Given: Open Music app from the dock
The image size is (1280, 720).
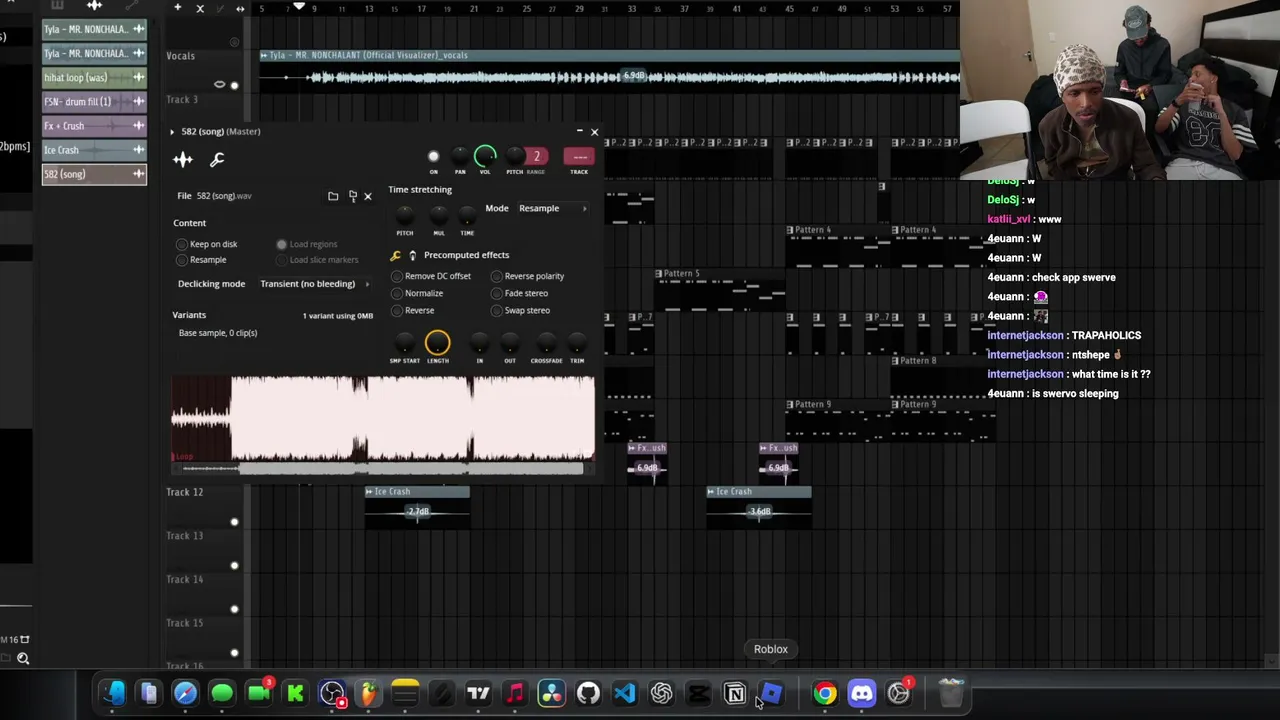Looking at the screenshot, I should click(515, 693).
